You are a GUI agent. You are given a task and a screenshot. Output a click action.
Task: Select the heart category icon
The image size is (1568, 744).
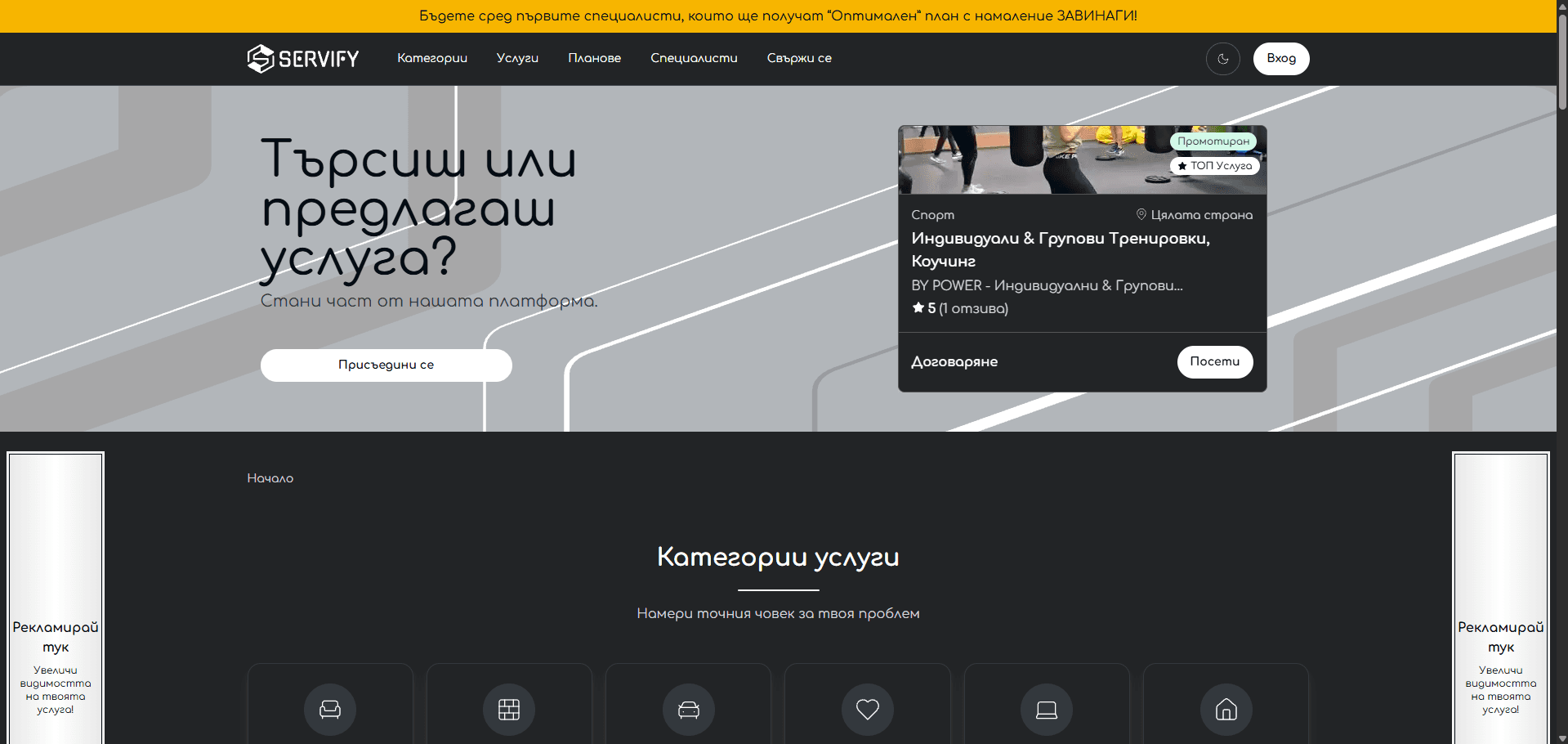point(868,710)
